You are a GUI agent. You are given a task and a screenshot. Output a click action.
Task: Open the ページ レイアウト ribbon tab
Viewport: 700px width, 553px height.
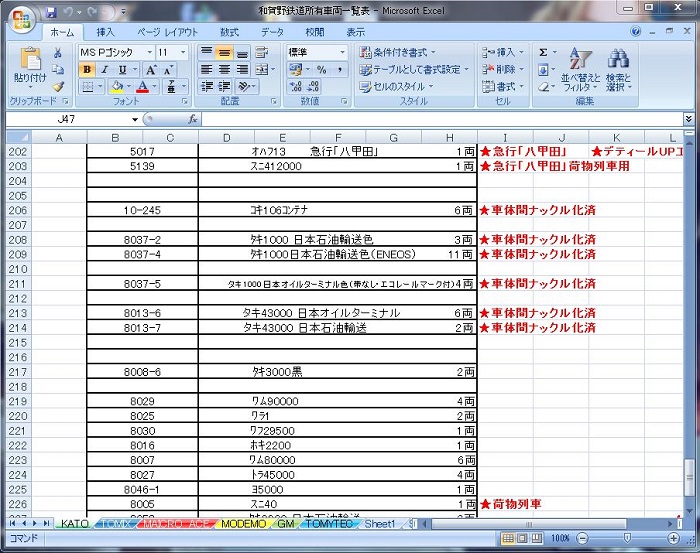pos(167,32)
